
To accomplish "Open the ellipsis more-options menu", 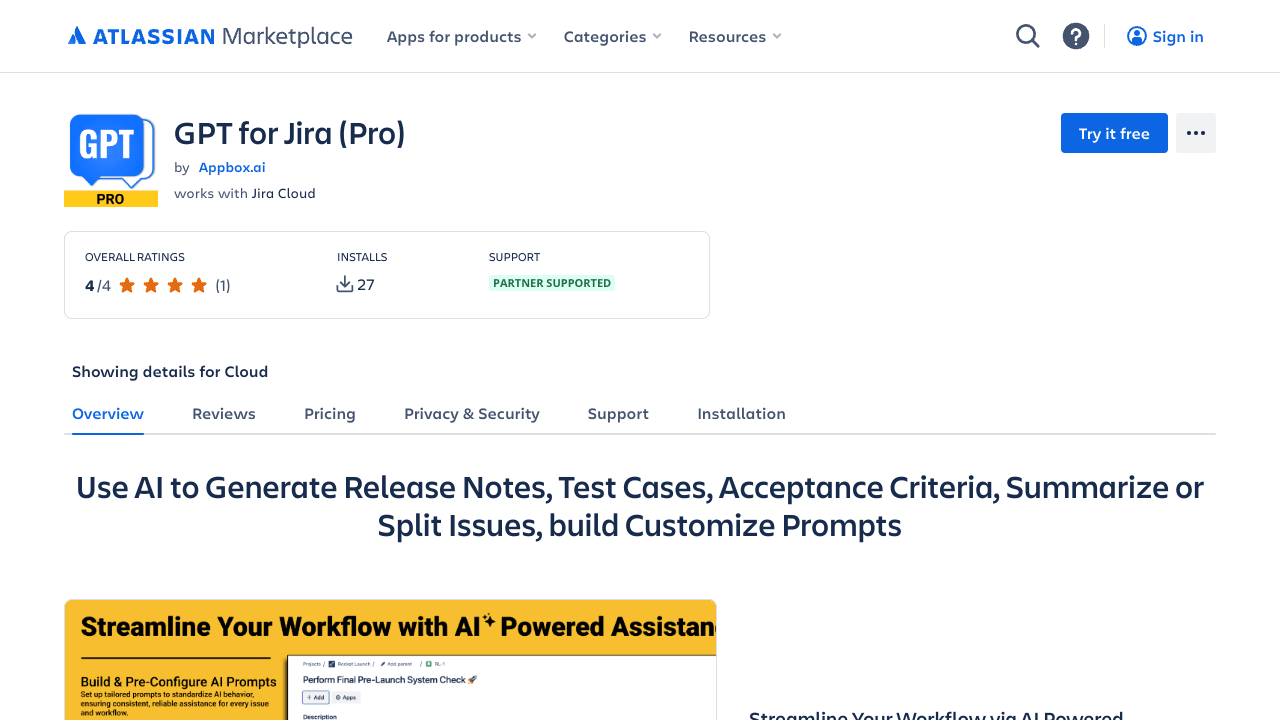I will [1195, 132].
